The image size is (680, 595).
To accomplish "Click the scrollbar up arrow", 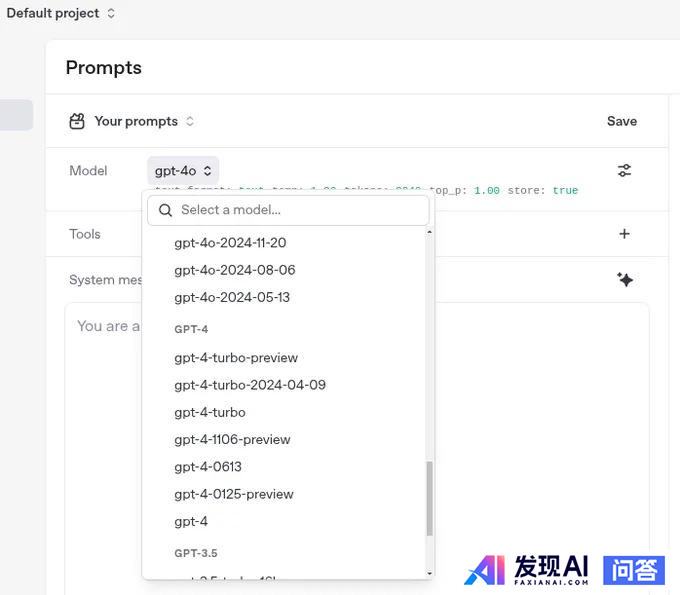I will [x=429, y=232].
